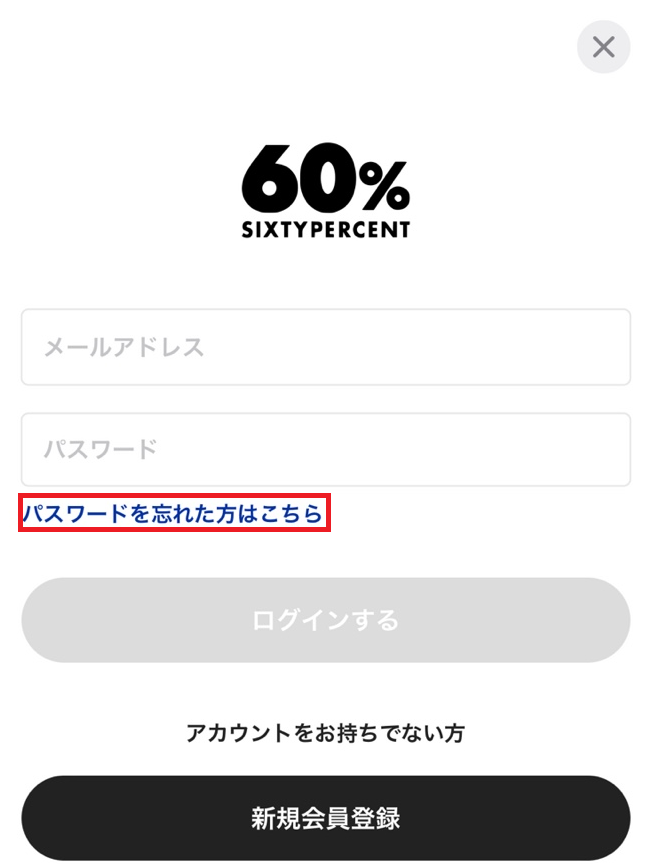Click the SIXTYPERCENT wordmark under the logo
Viewport: 654px width, 865px height.
(325, 229)
